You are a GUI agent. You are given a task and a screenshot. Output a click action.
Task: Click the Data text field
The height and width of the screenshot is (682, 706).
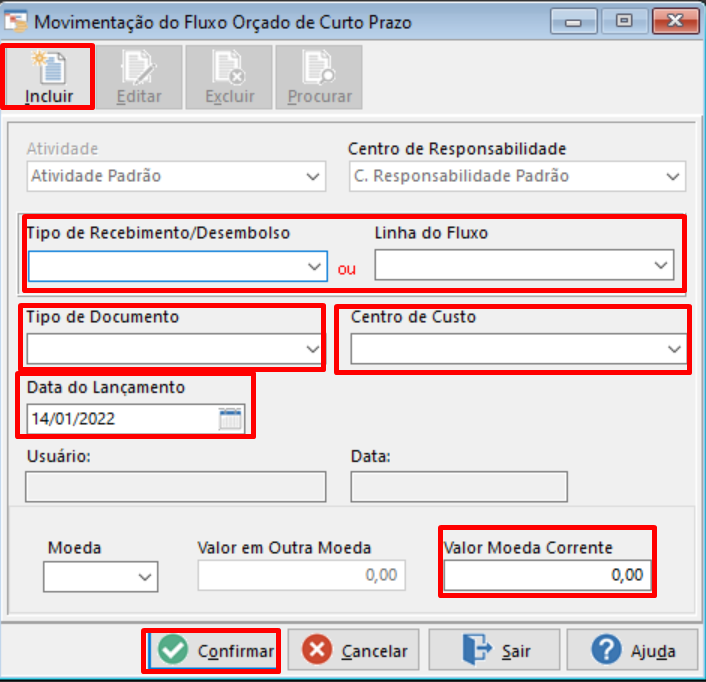pyautogui.click(x=459, y=487)
